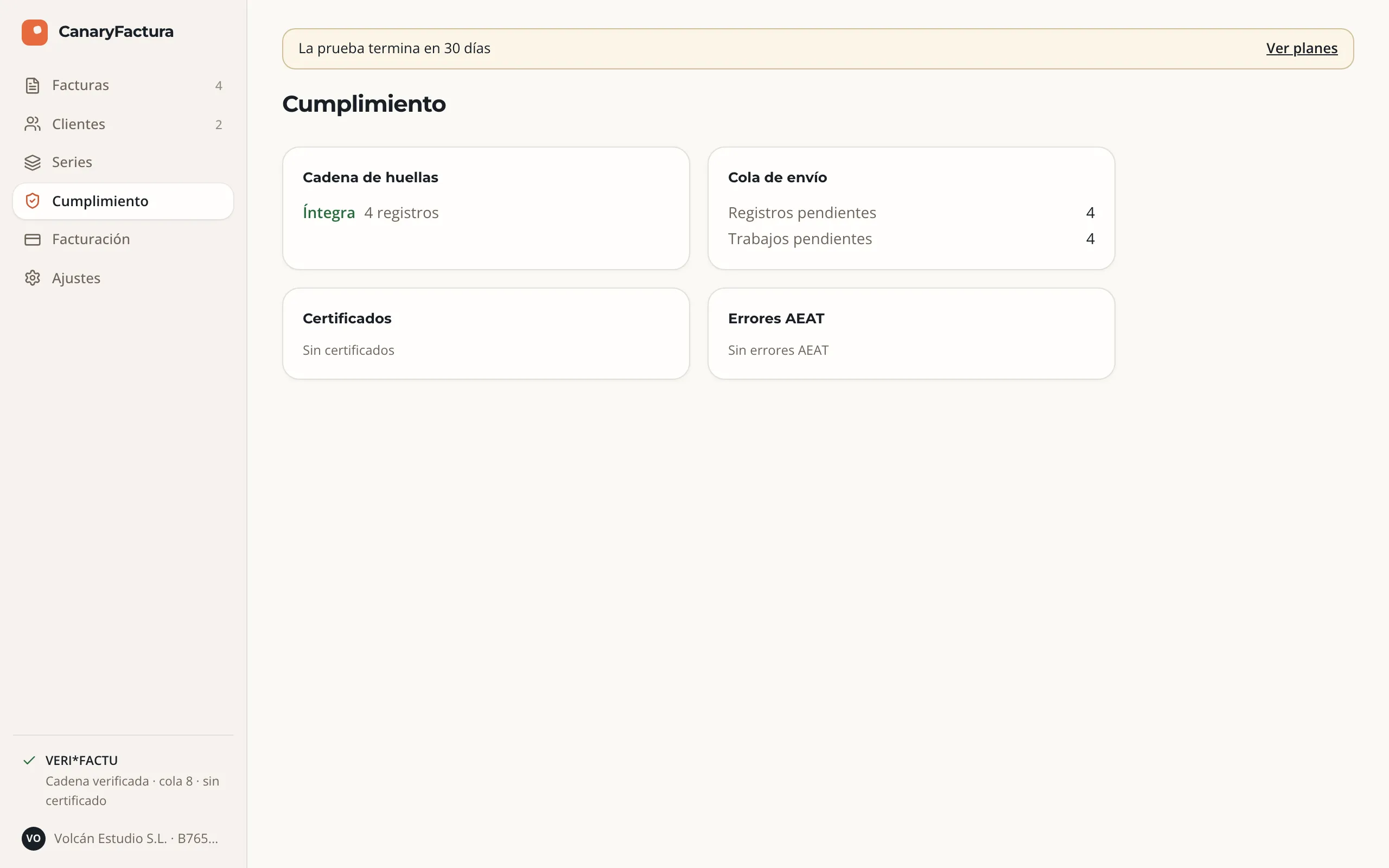Click the Facturas document icon
The image size is (1389, 868).
click(x=33, y=86)
